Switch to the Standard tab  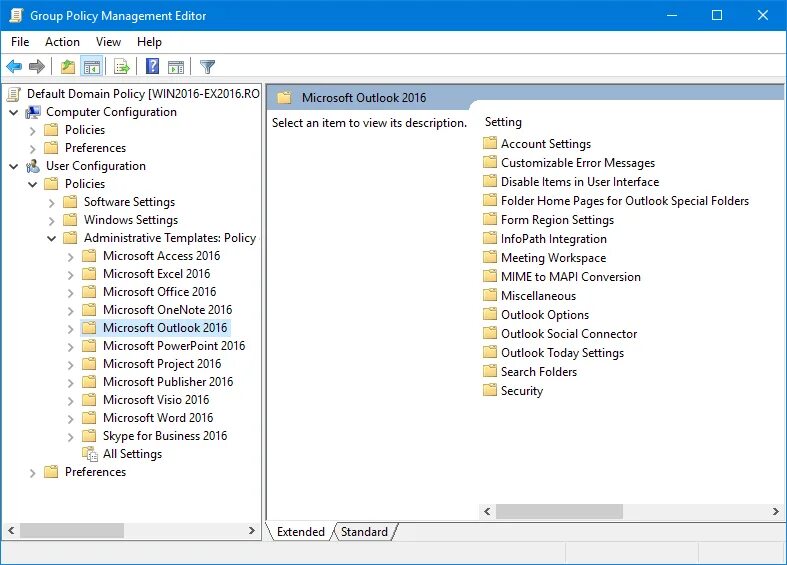point(364,531)
